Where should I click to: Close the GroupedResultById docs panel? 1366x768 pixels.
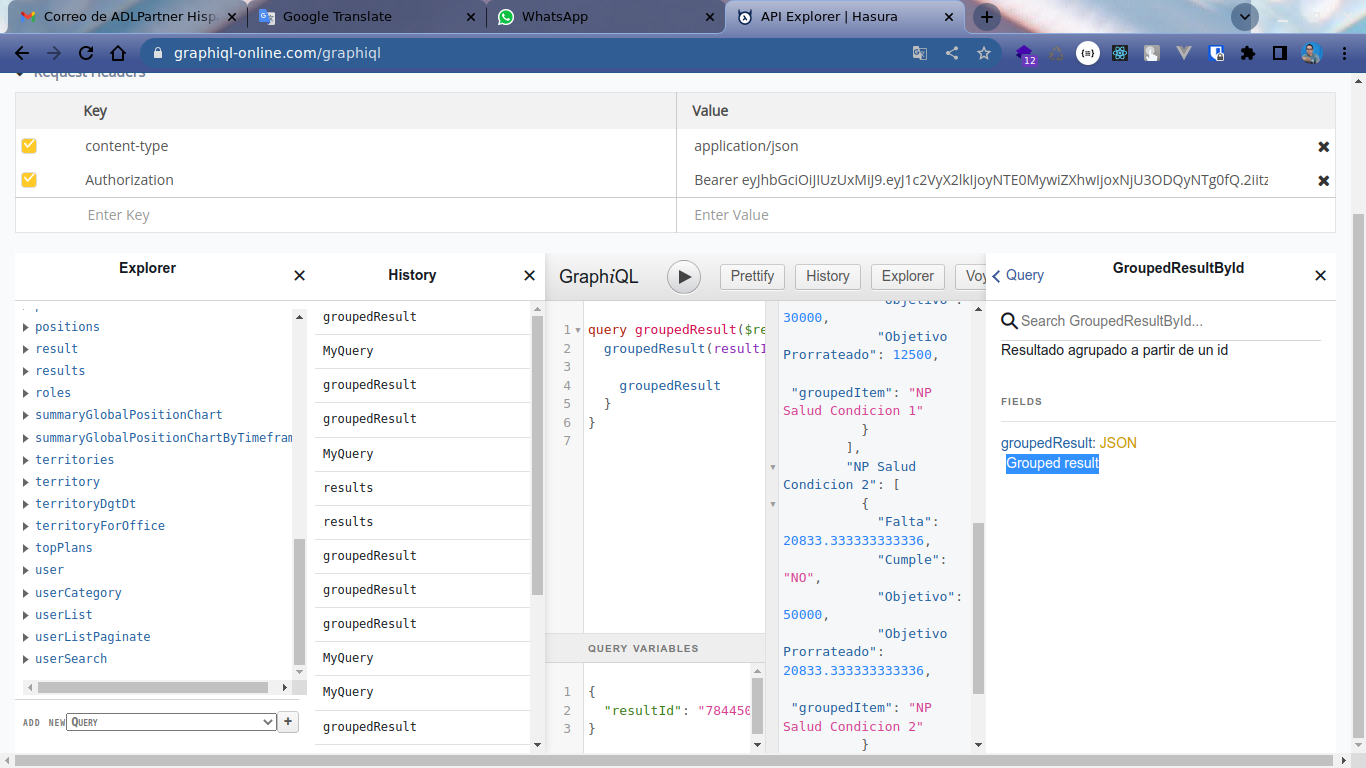[1320, 276]
